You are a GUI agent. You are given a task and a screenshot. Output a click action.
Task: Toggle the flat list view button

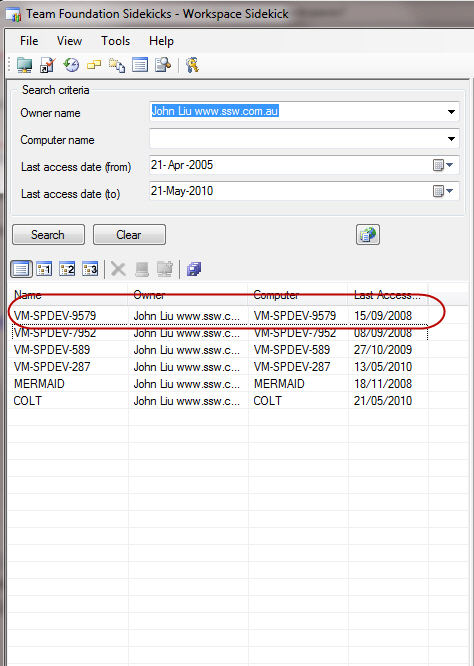pos(21,269)
